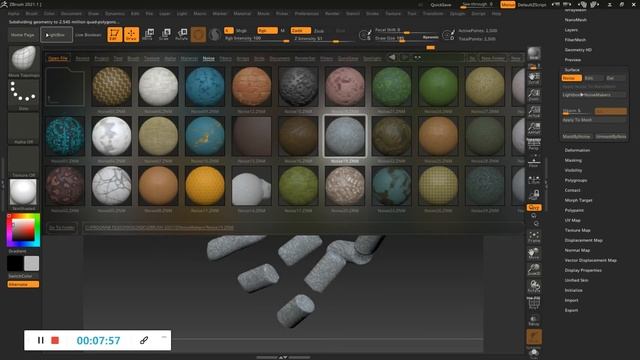Click the QuickSave button
The height and width of the screenshot is (360, 640).
441,5
